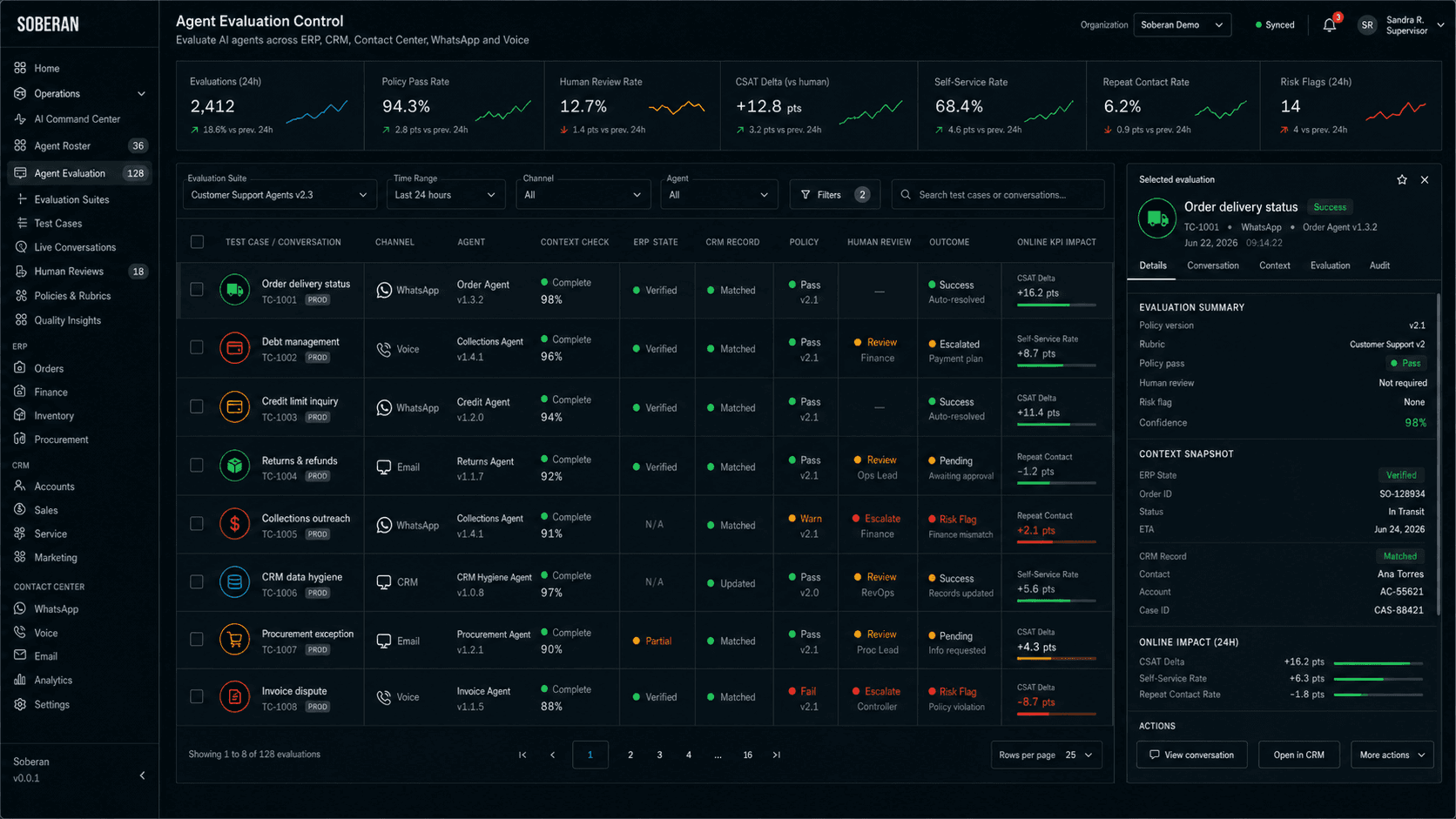
Task: Go to the first page arrow
Action: pos(522,755)
